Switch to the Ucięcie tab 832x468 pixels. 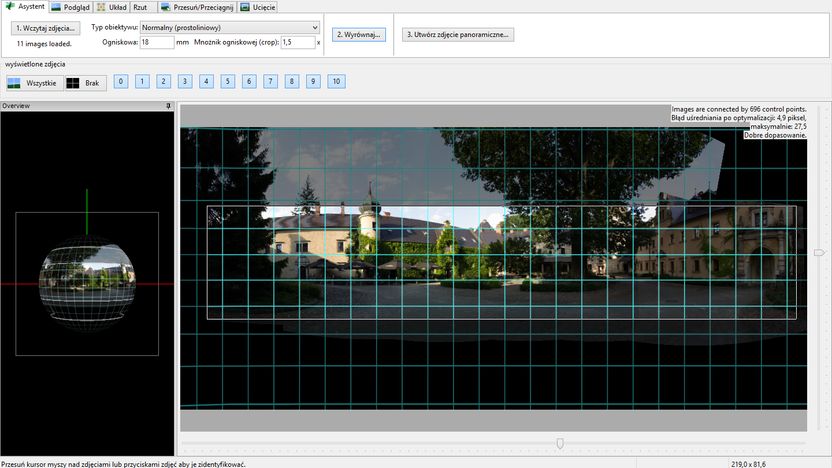[x=258, y=7]
